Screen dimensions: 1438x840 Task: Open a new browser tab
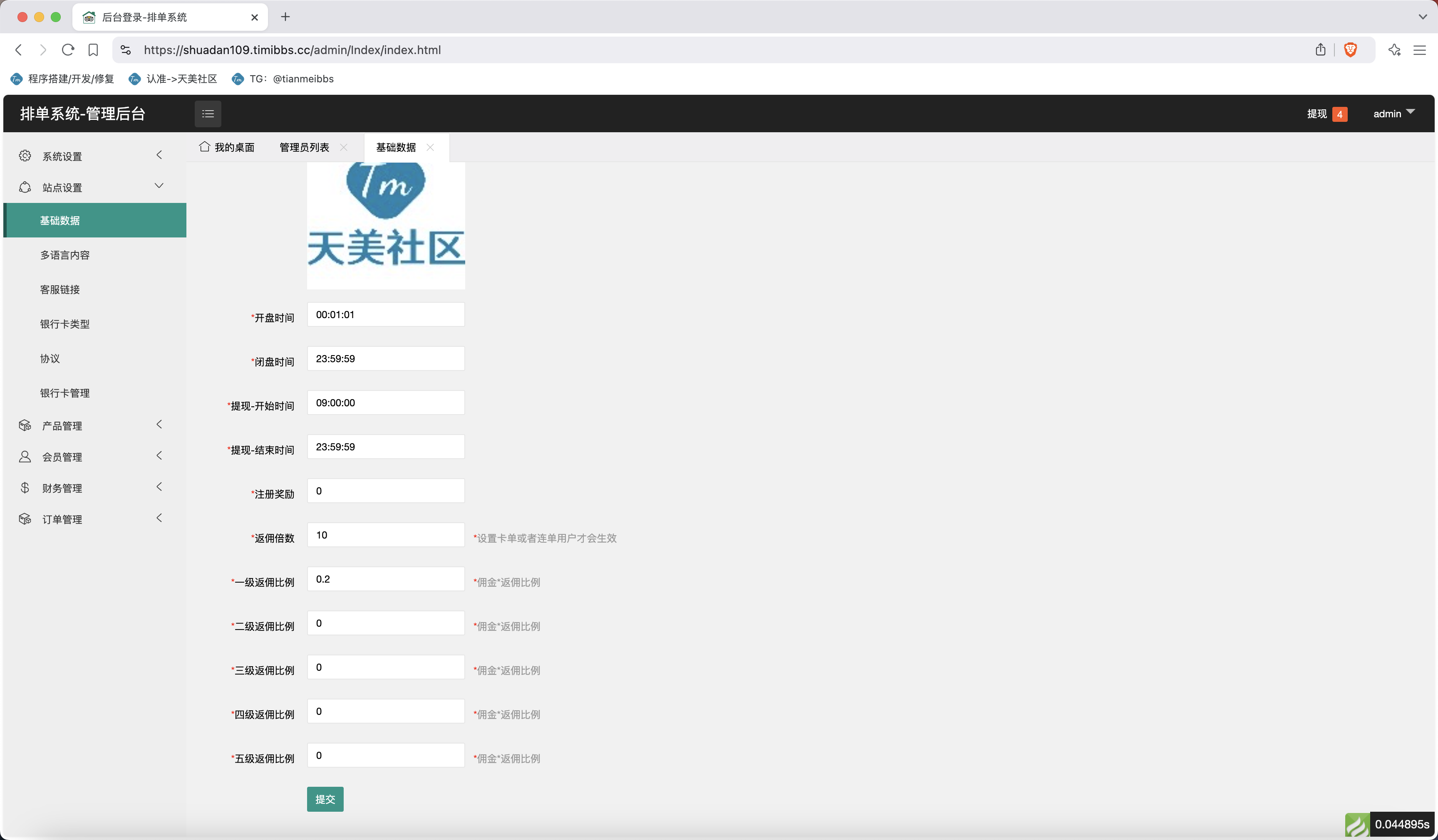click(x=285, y=17)
